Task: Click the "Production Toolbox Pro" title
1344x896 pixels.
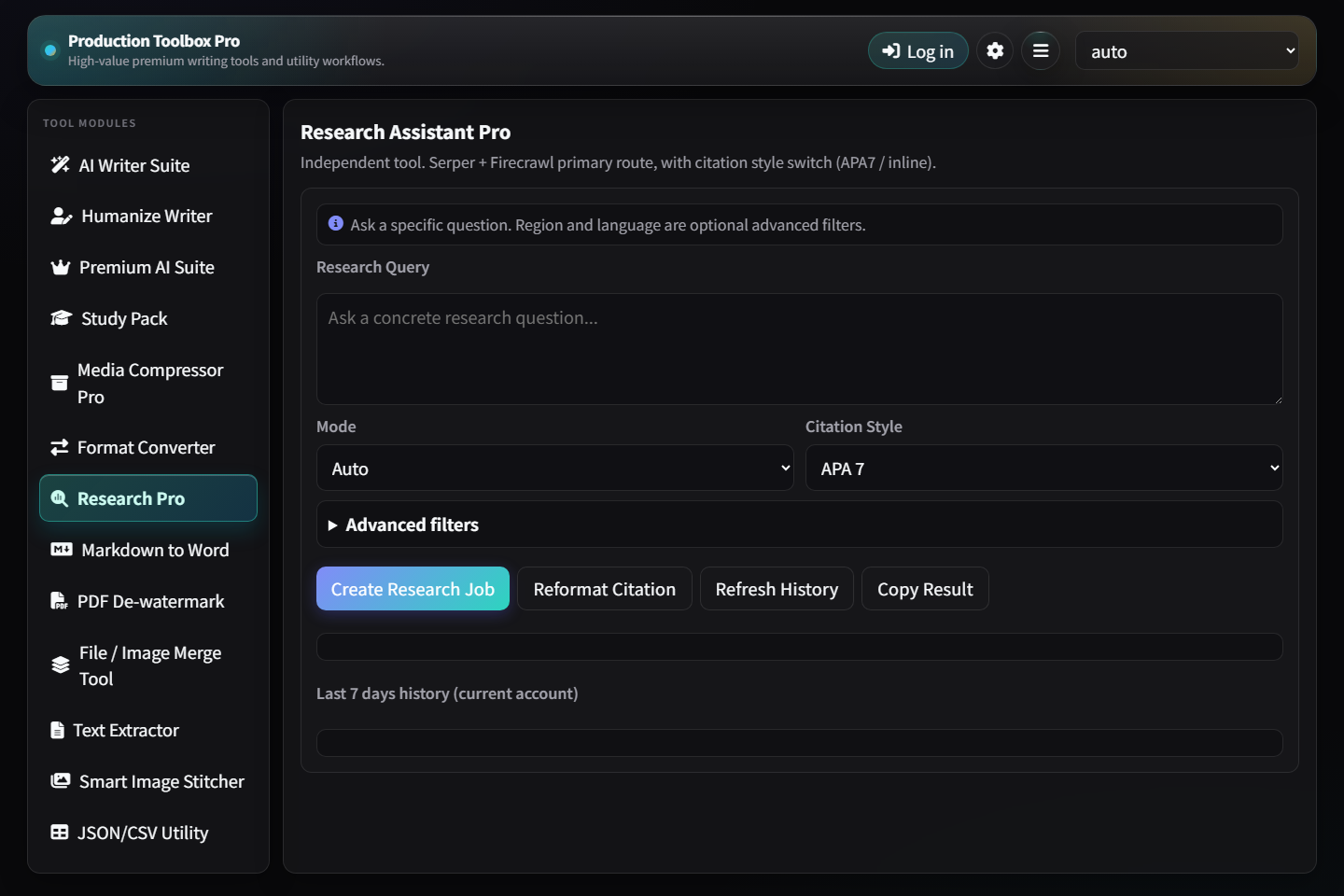Action: (154, 41)
